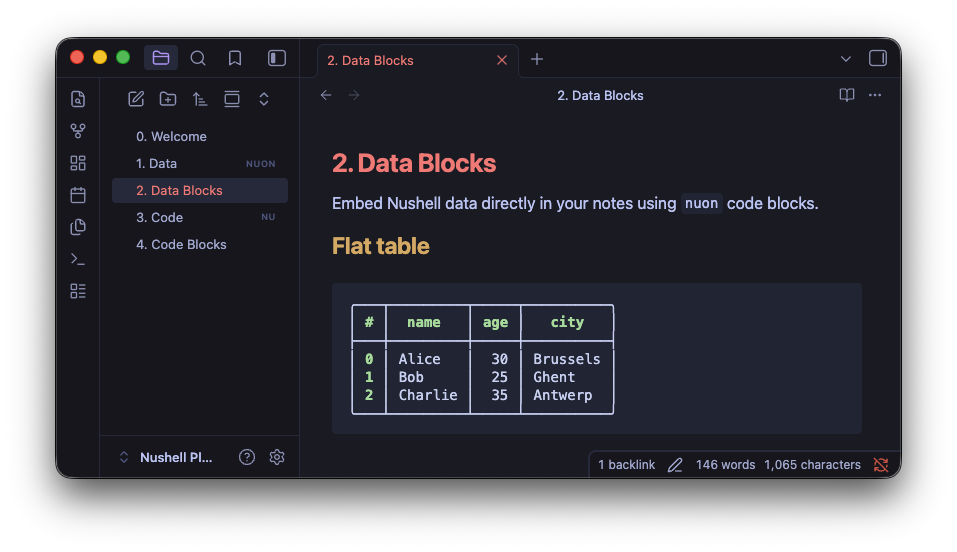Open the search pane icon
Screen dimensions: 957x552
coord(198,58)
